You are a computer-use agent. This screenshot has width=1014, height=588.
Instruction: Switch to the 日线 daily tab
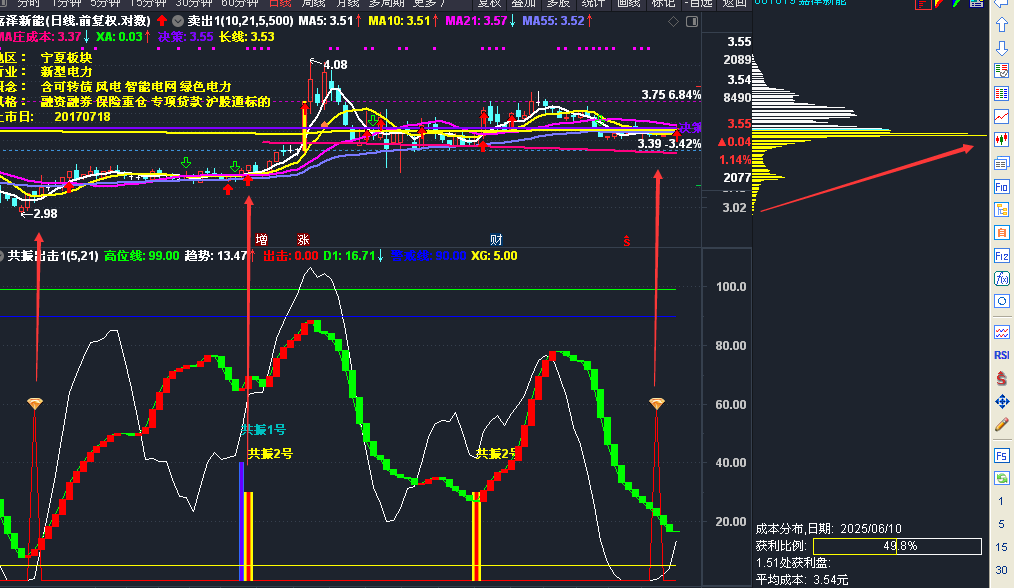click(280, 3)
